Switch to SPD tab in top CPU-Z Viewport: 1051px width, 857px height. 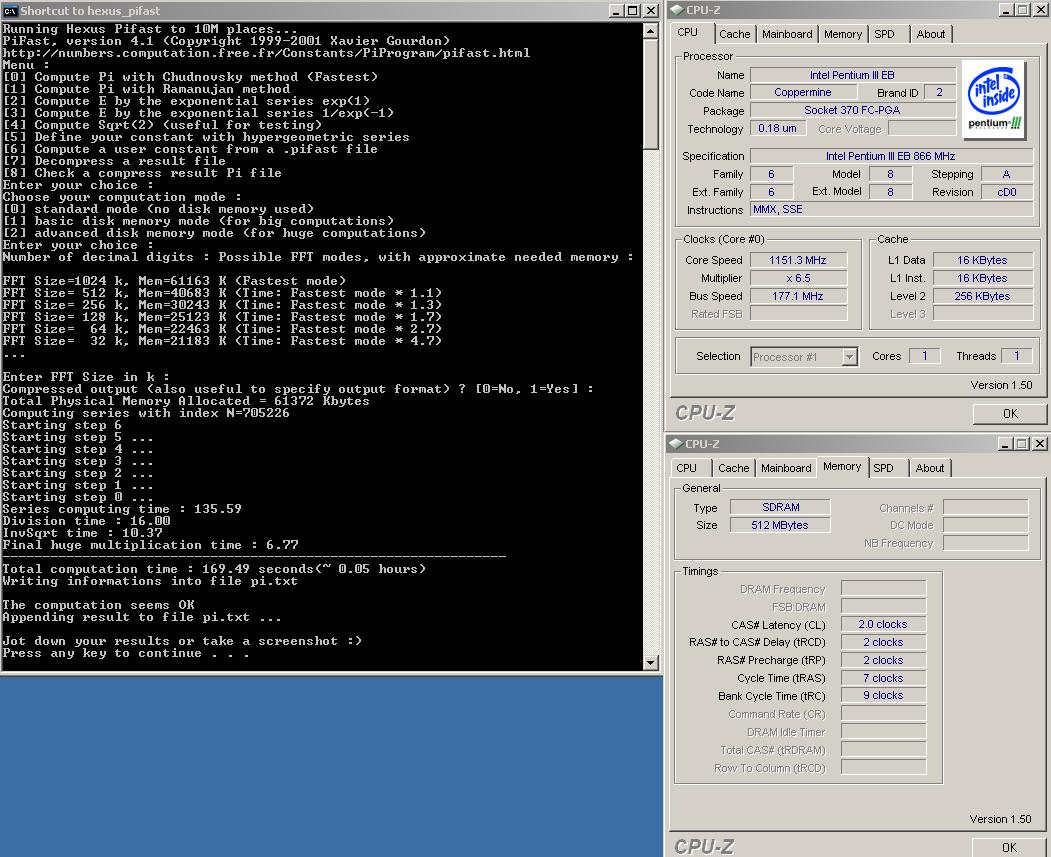coord(884,34)
